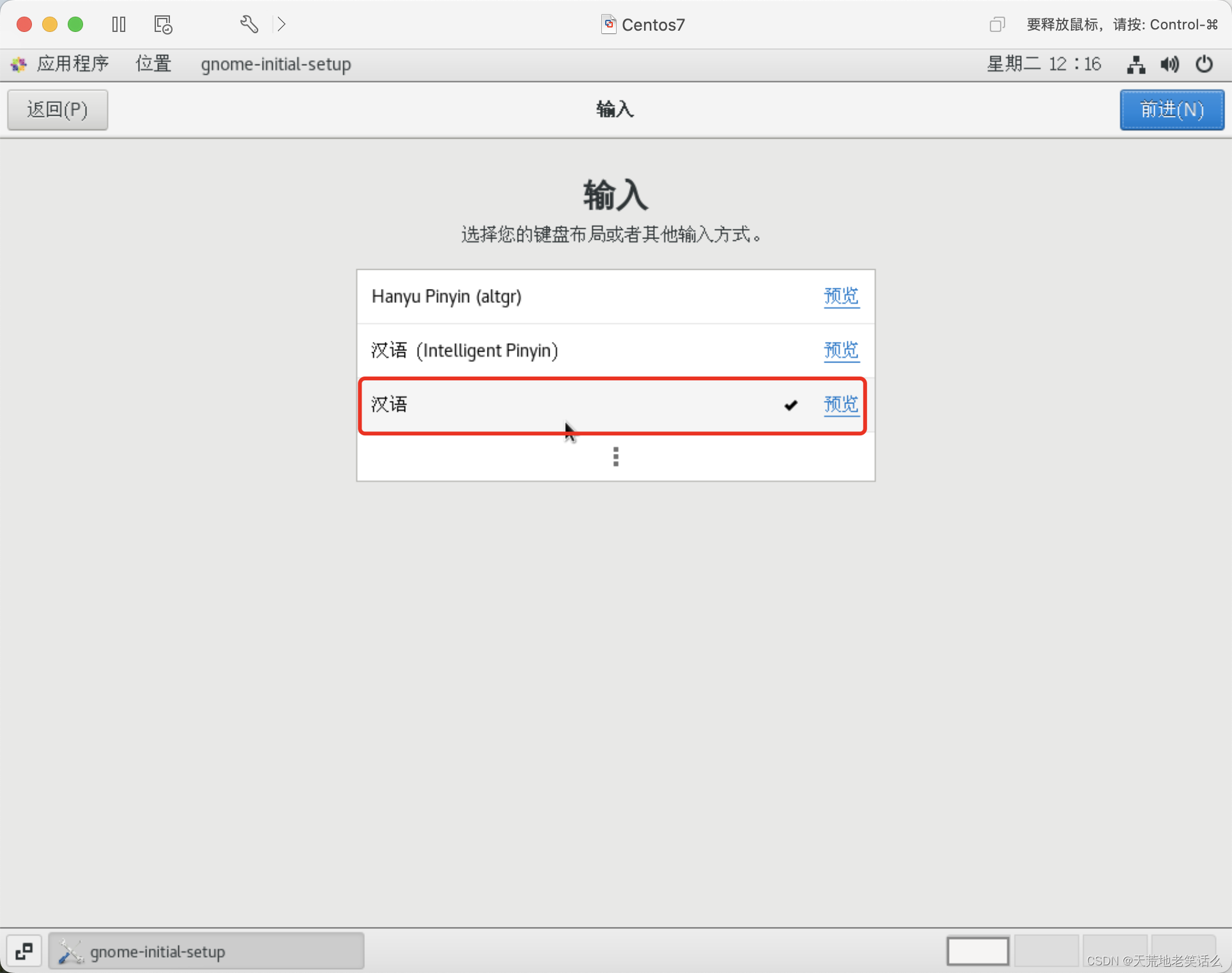The image size is (1232, 973).
Task: Open the 位置 places menu
Action: tap(153, 64)
